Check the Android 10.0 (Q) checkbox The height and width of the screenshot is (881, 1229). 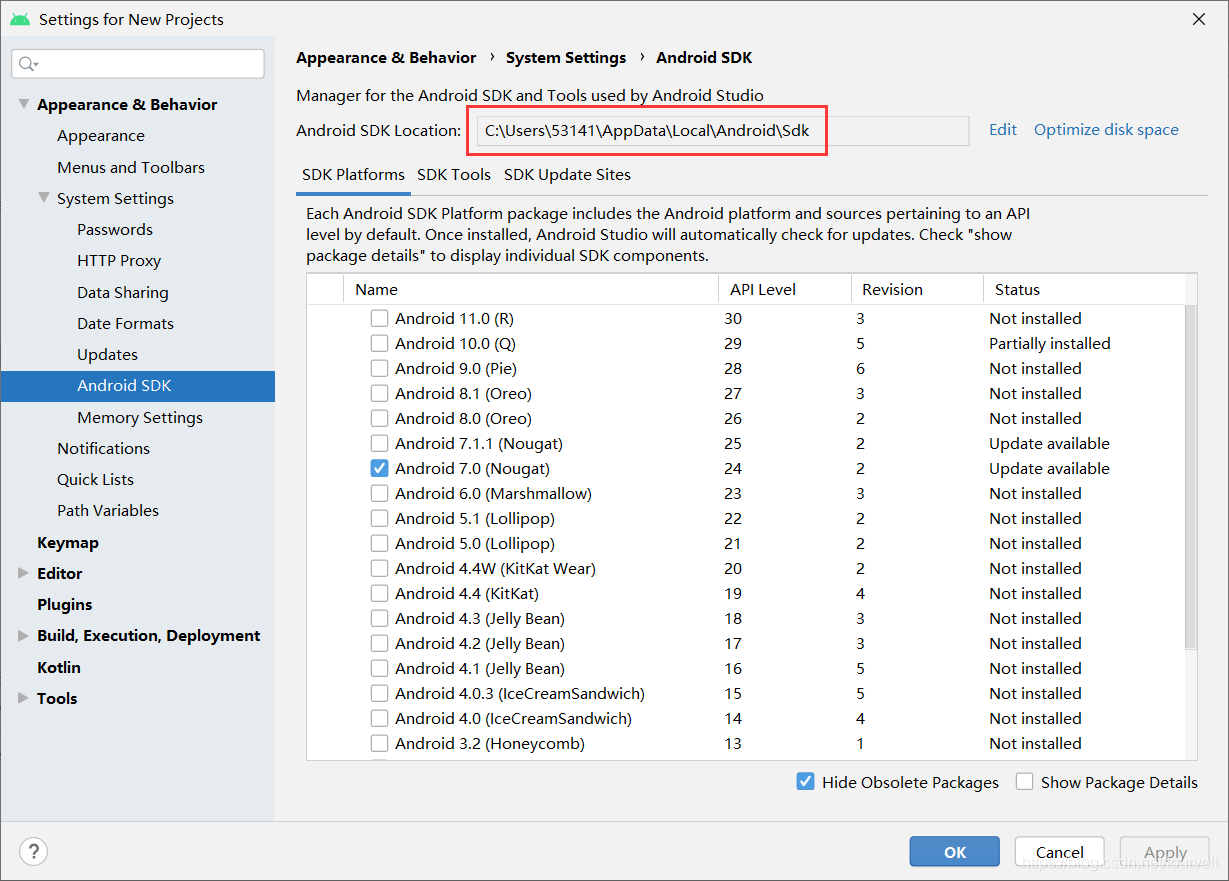[x=379, y=343]
